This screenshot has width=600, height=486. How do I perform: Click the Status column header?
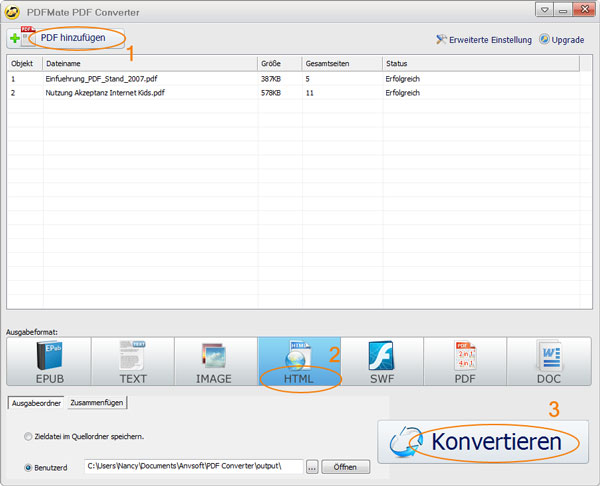[x=481, y=64]
